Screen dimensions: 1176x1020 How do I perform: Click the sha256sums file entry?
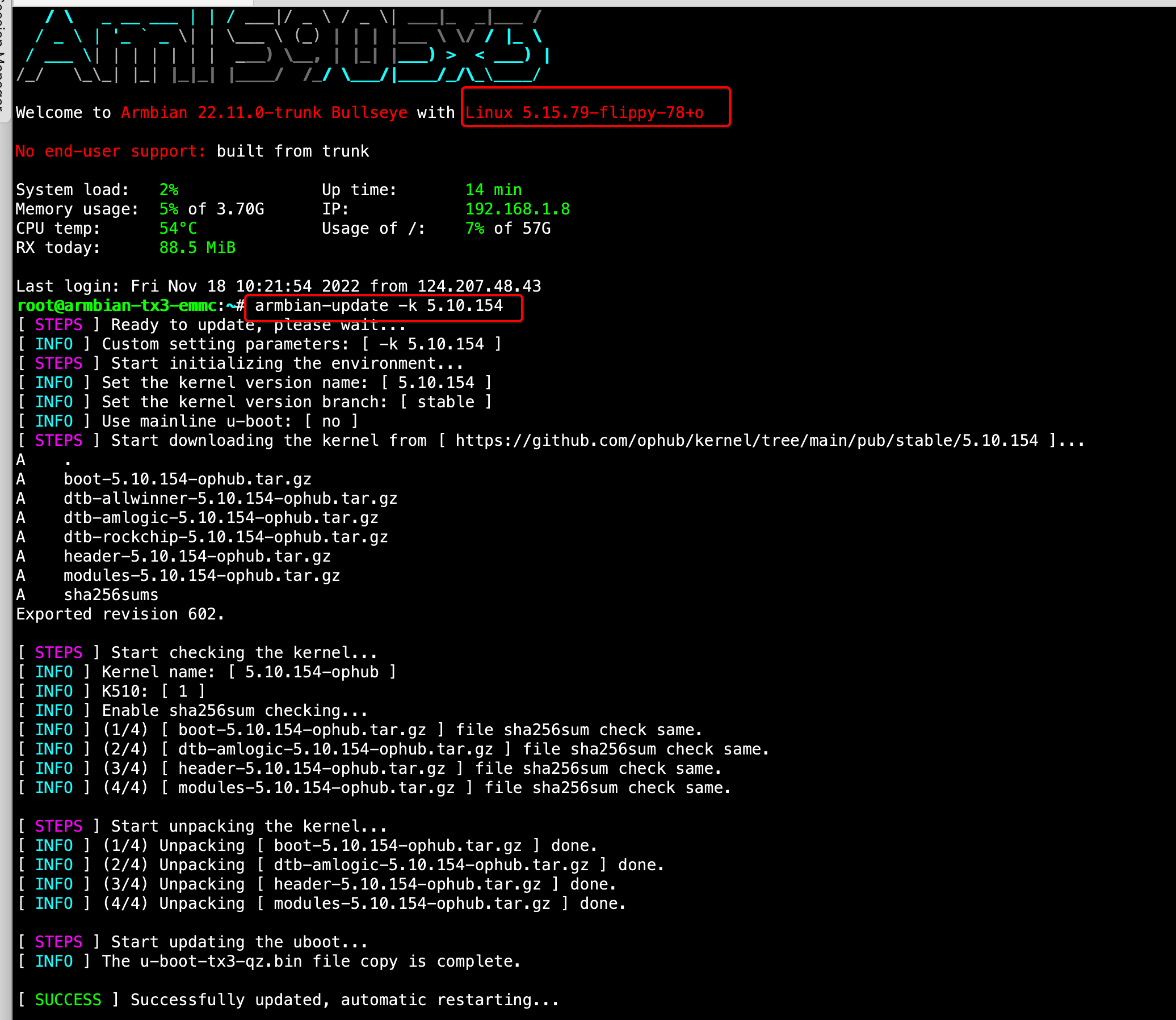click(111, 594)
